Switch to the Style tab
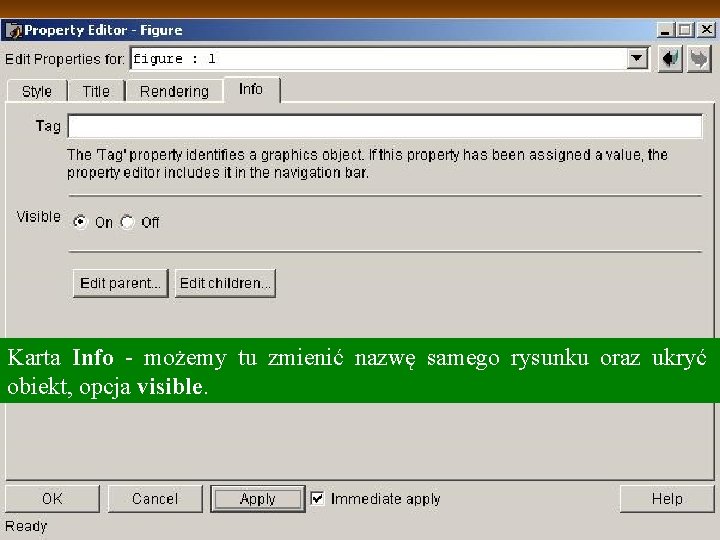Image resolution: width=720 pixels, height=540 pixels. tap(37, 91)
